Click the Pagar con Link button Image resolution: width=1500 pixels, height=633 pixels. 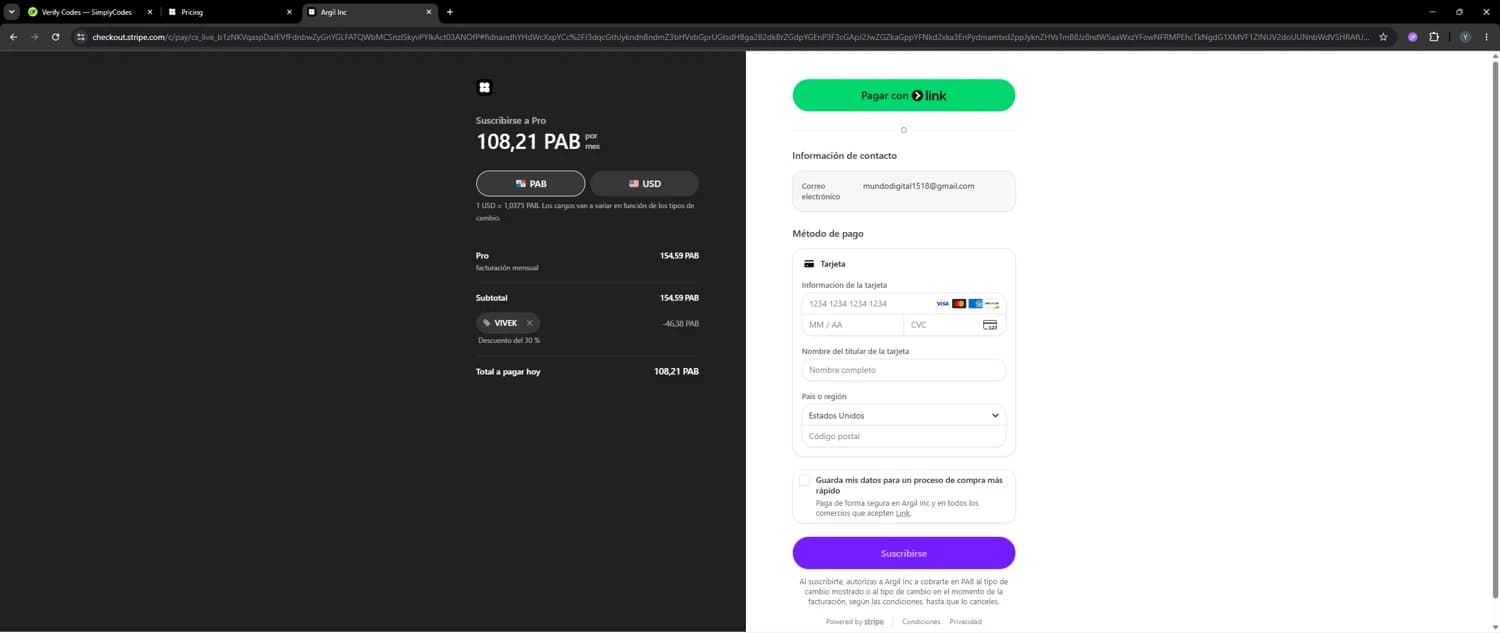point(903,95)
